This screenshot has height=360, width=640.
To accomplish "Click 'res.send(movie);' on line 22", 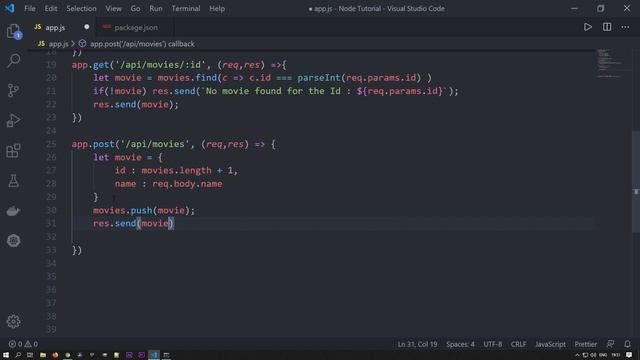I will click(x=136, y=104).
